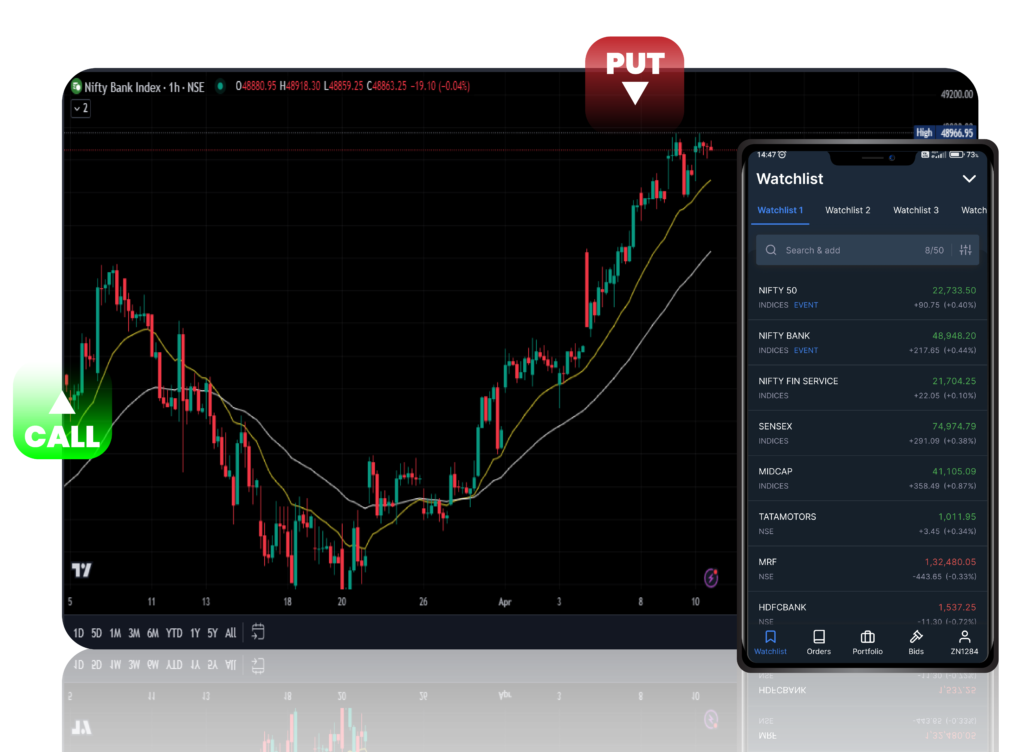This screenshot has height=752, width=1024.
Task: Open watchlist filter settings sliders icon
Action: tap(965, 250)
